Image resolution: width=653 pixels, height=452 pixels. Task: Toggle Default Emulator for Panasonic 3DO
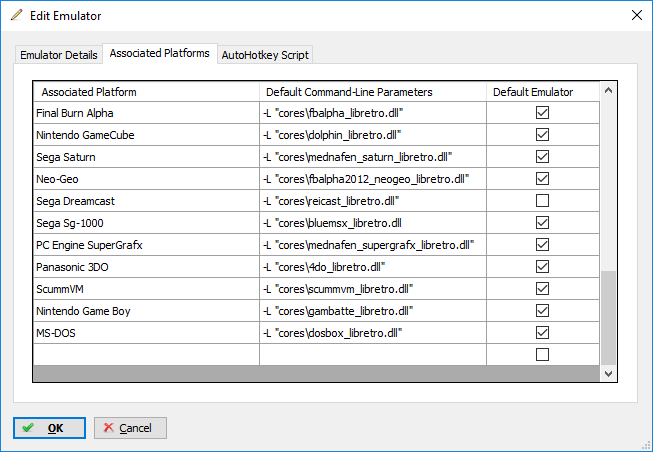542,267
